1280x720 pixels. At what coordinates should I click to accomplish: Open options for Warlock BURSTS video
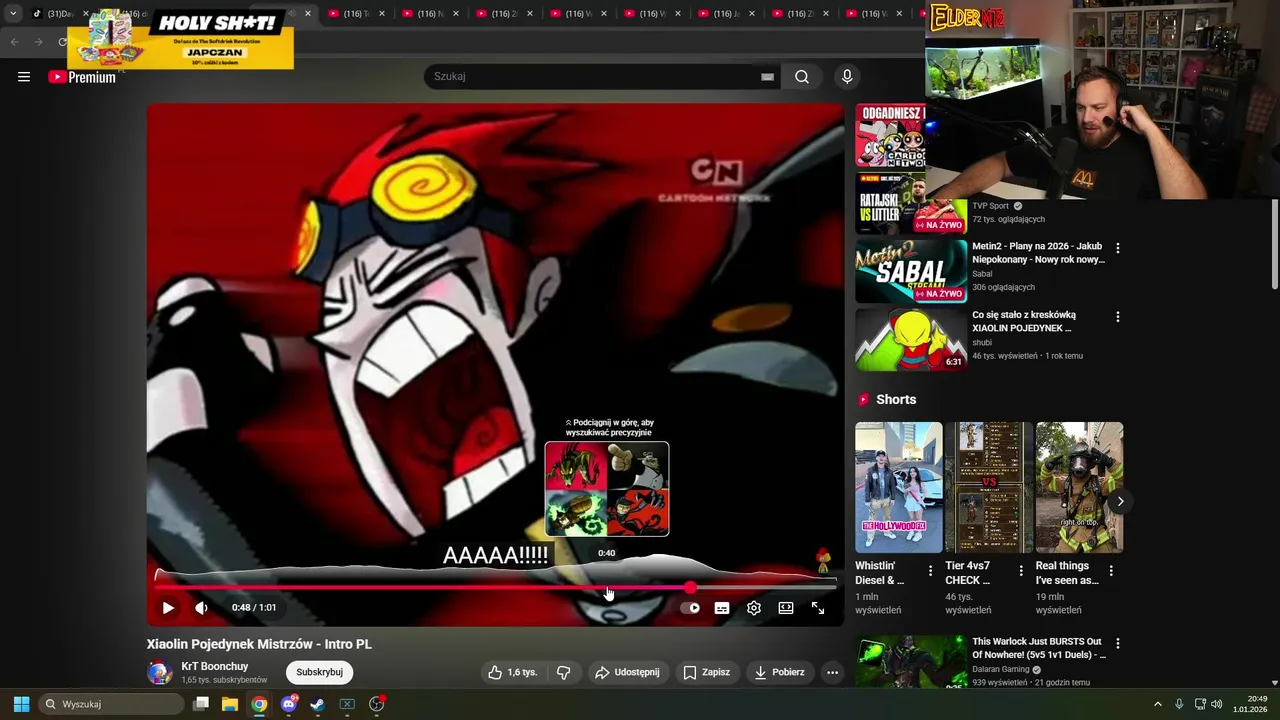1118,644
